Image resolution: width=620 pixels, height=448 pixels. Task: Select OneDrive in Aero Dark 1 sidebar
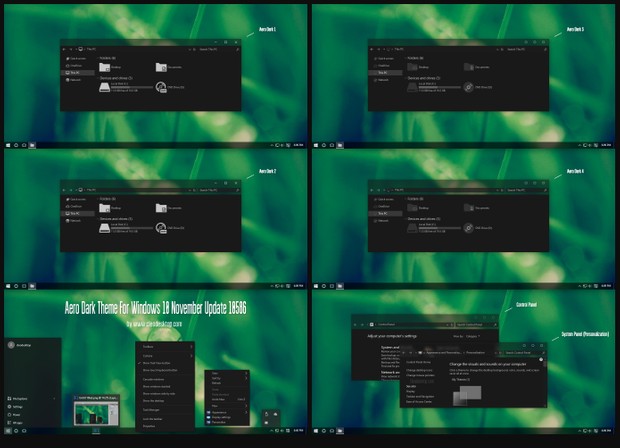tap(75, 66)
